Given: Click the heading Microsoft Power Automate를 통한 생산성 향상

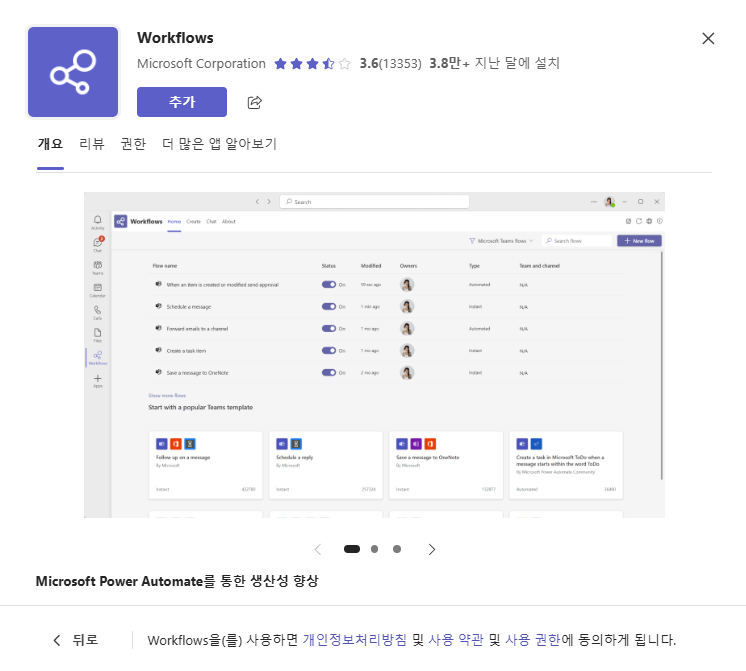Looking at the screenshot, I should (x=177, y=581).
